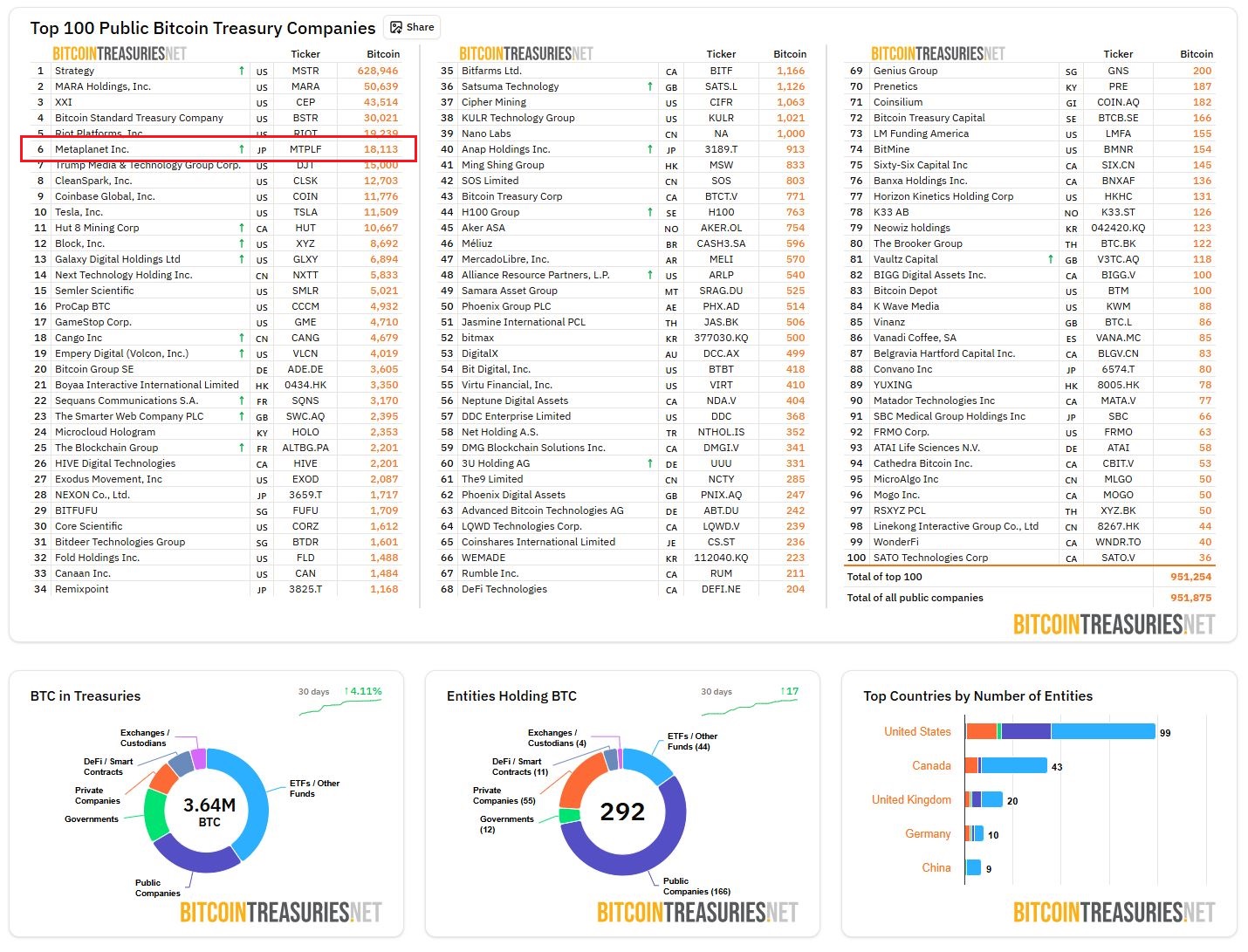1248x952 pixels.
Task: Open the Tesla, Inc. entry
Action: click(x=79, y=212)
